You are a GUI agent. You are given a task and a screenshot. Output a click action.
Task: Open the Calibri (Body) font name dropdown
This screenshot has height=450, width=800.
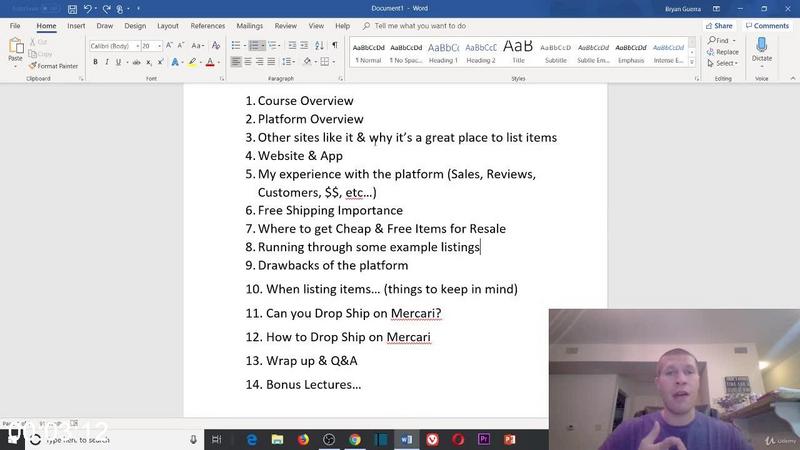pos(137,46)
